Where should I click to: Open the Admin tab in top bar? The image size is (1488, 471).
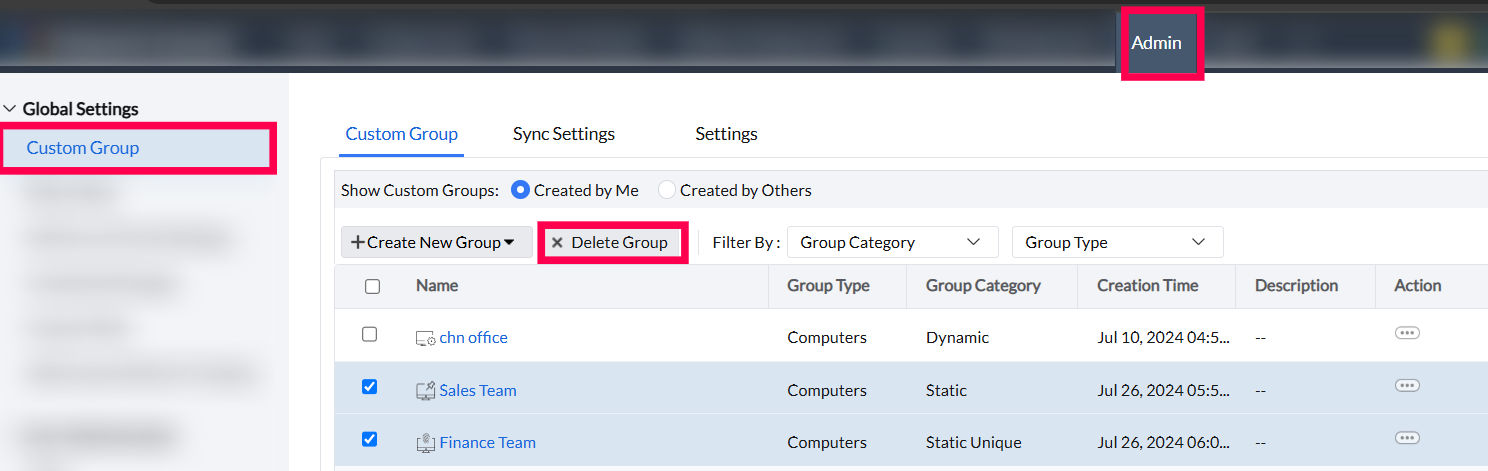click(x=1157, y=43)
